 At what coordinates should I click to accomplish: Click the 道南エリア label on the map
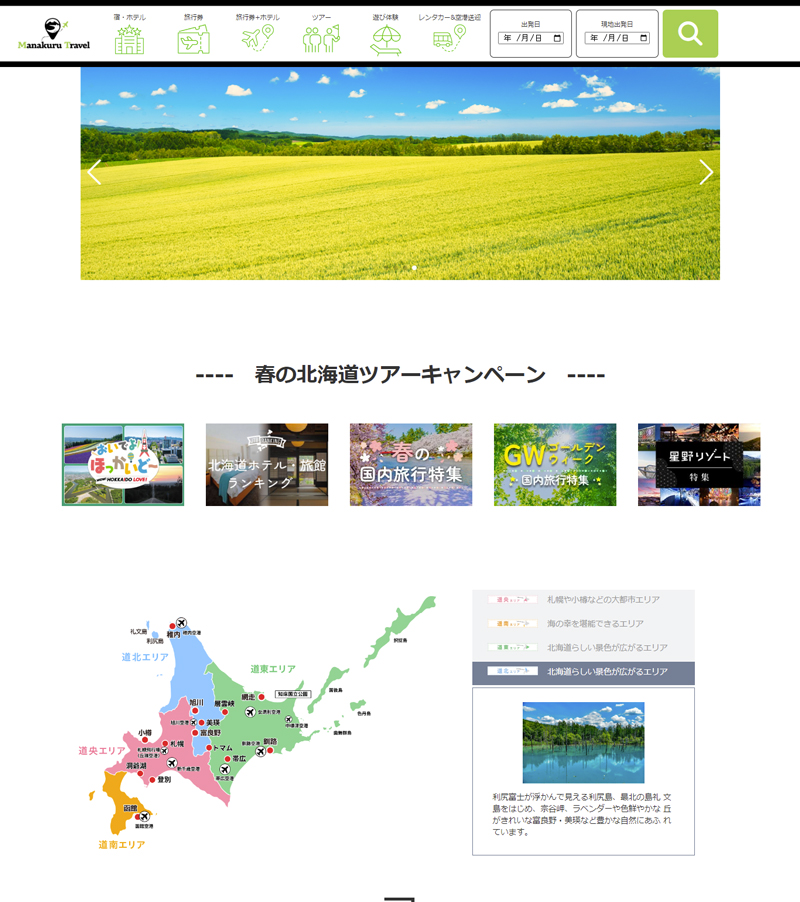pyautogui.click(x=122, y=845)
